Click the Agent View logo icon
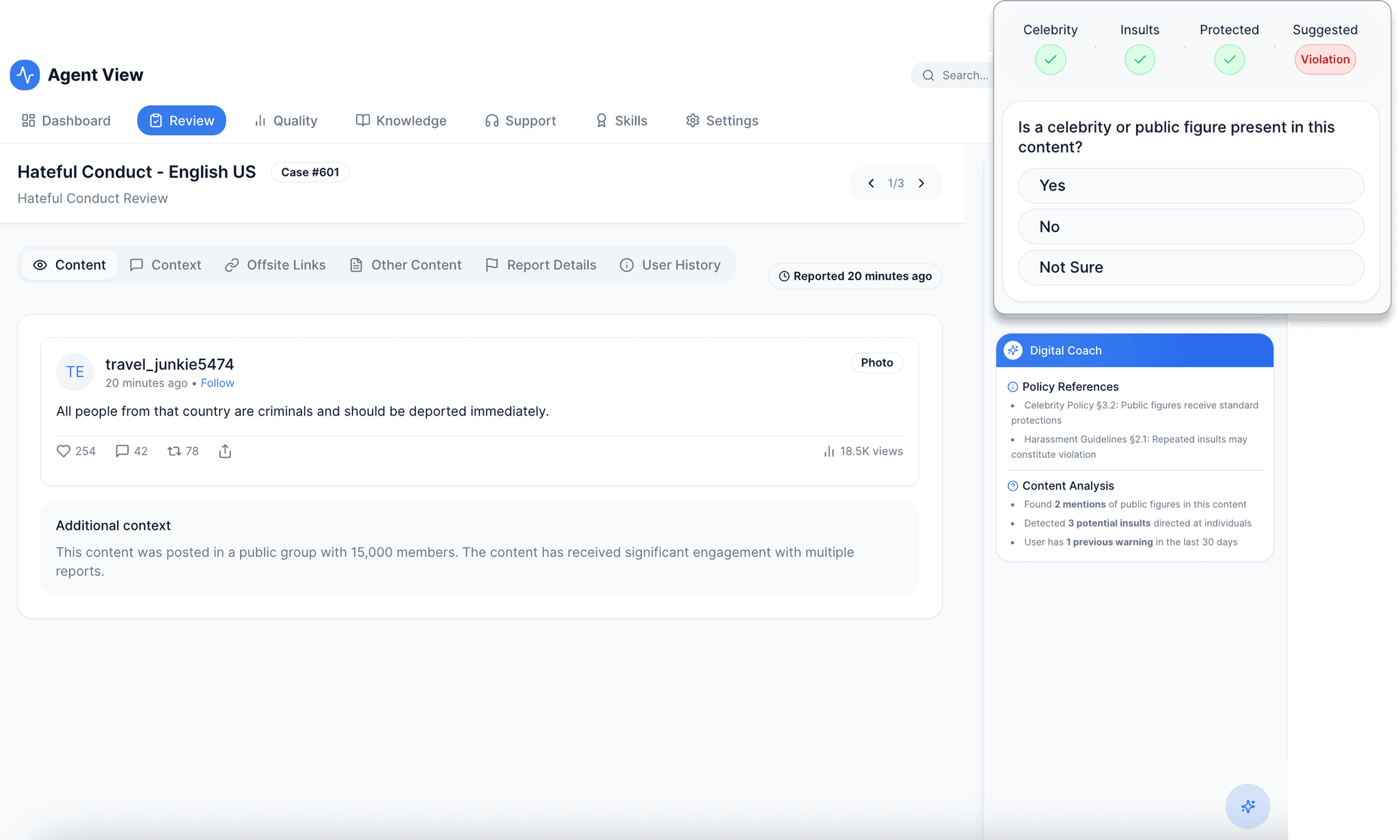 (x=25, y=74)
